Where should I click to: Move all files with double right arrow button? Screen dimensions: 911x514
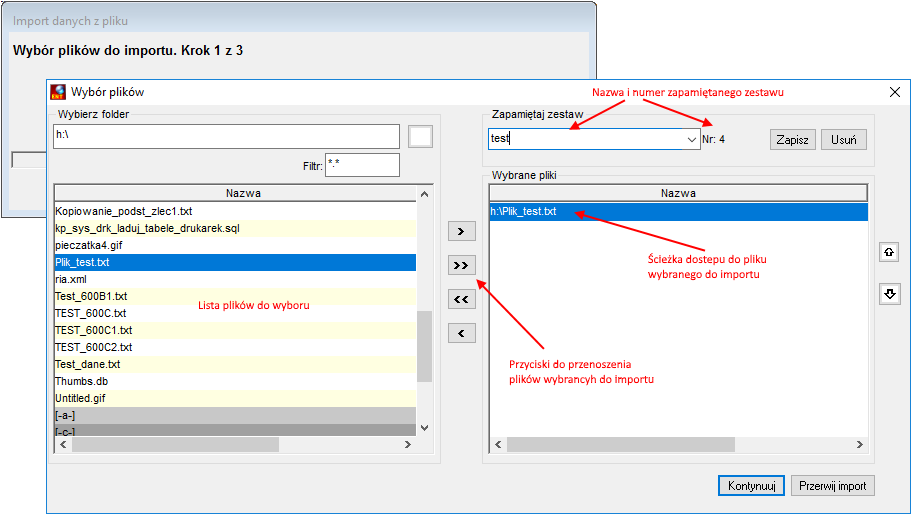coord(461,265)
